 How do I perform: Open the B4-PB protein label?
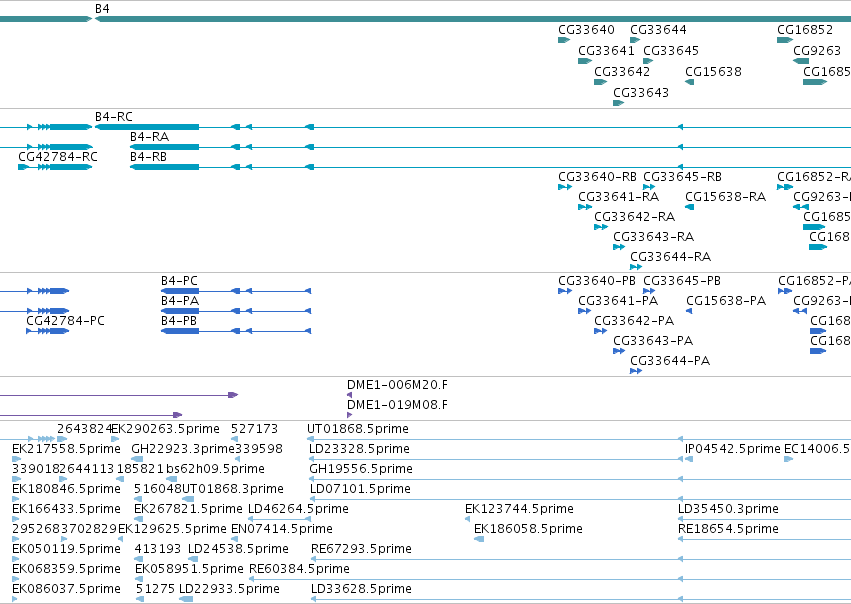pyautogui.click(x=179, y=321)
